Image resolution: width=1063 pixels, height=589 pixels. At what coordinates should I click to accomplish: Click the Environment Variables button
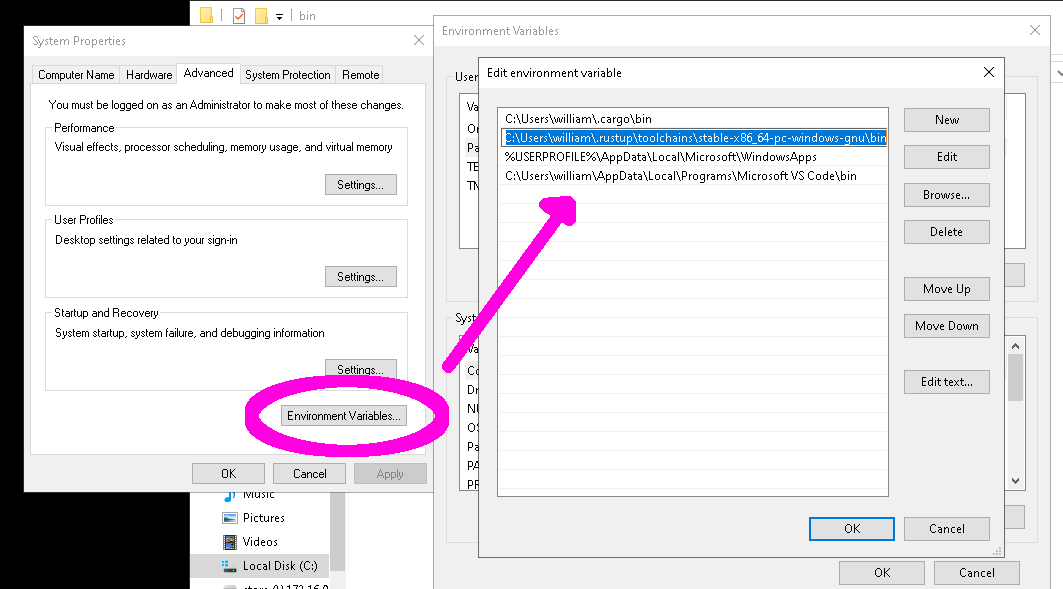344,416
